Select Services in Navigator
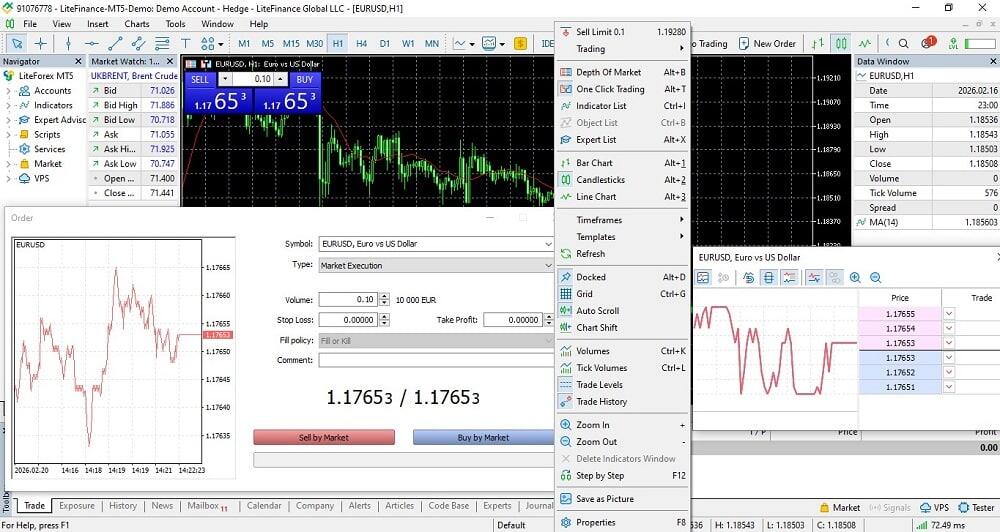 (49, 149)
